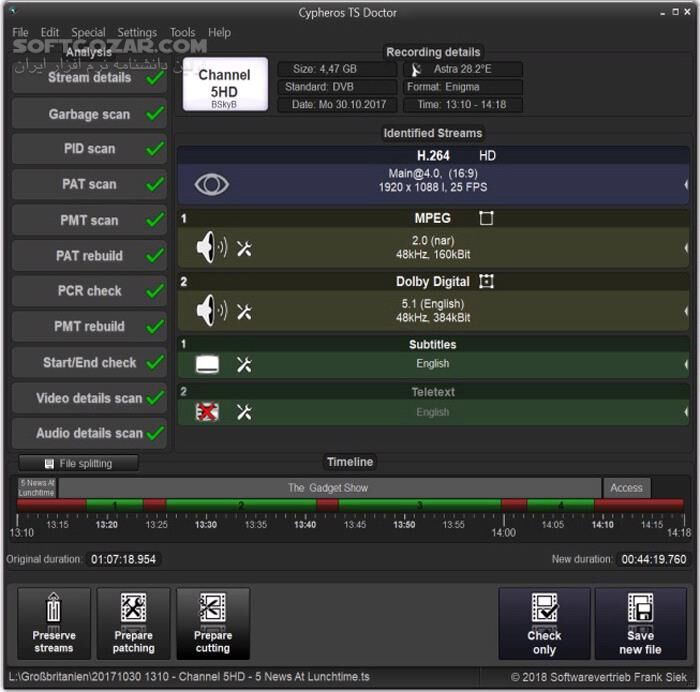Open the Tools menu
Image resolution: width=700 pixels, height=692 pixels.
pyautogui.click(x=182, y=32)
